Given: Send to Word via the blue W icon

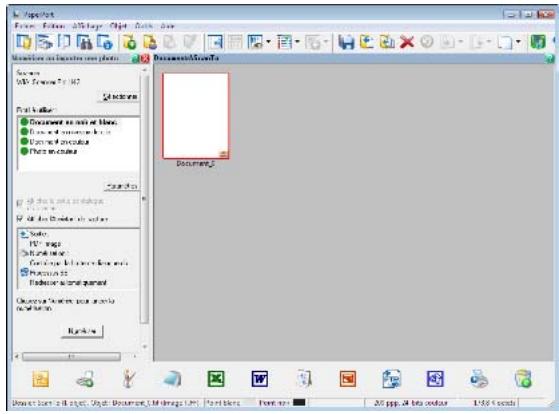Looking at the screenshot, I should (x=260, y=379).
